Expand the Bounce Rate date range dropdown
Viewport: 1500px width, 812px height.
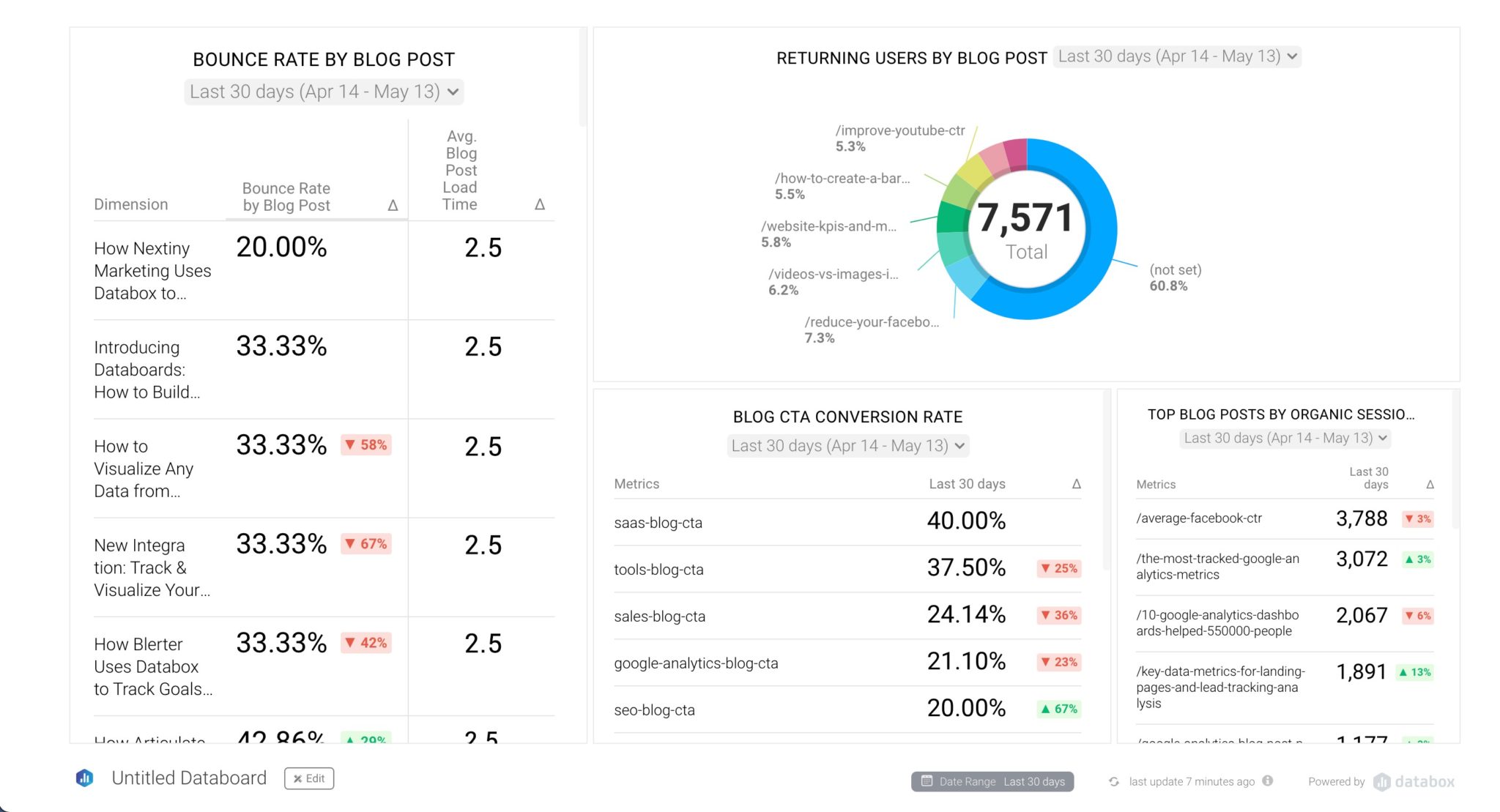[x=324, y=92]
